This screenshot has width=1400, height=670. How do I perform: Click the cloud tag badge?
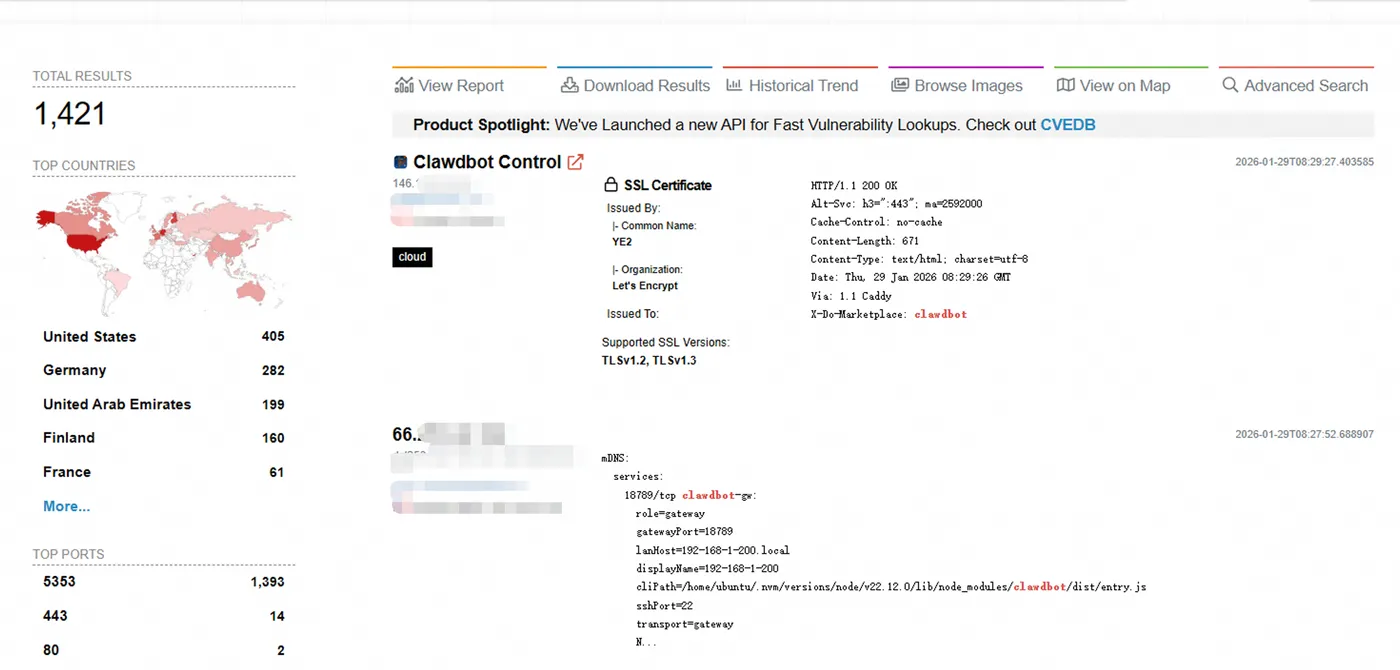coord(412,257)
